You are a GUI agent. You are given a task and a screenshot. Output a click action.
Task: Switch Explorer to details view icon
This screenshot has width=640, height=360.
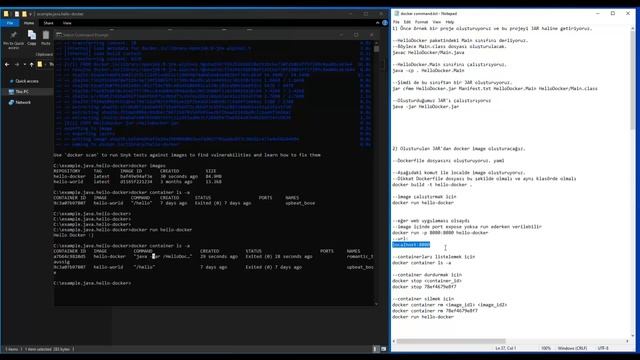point(376,349)
